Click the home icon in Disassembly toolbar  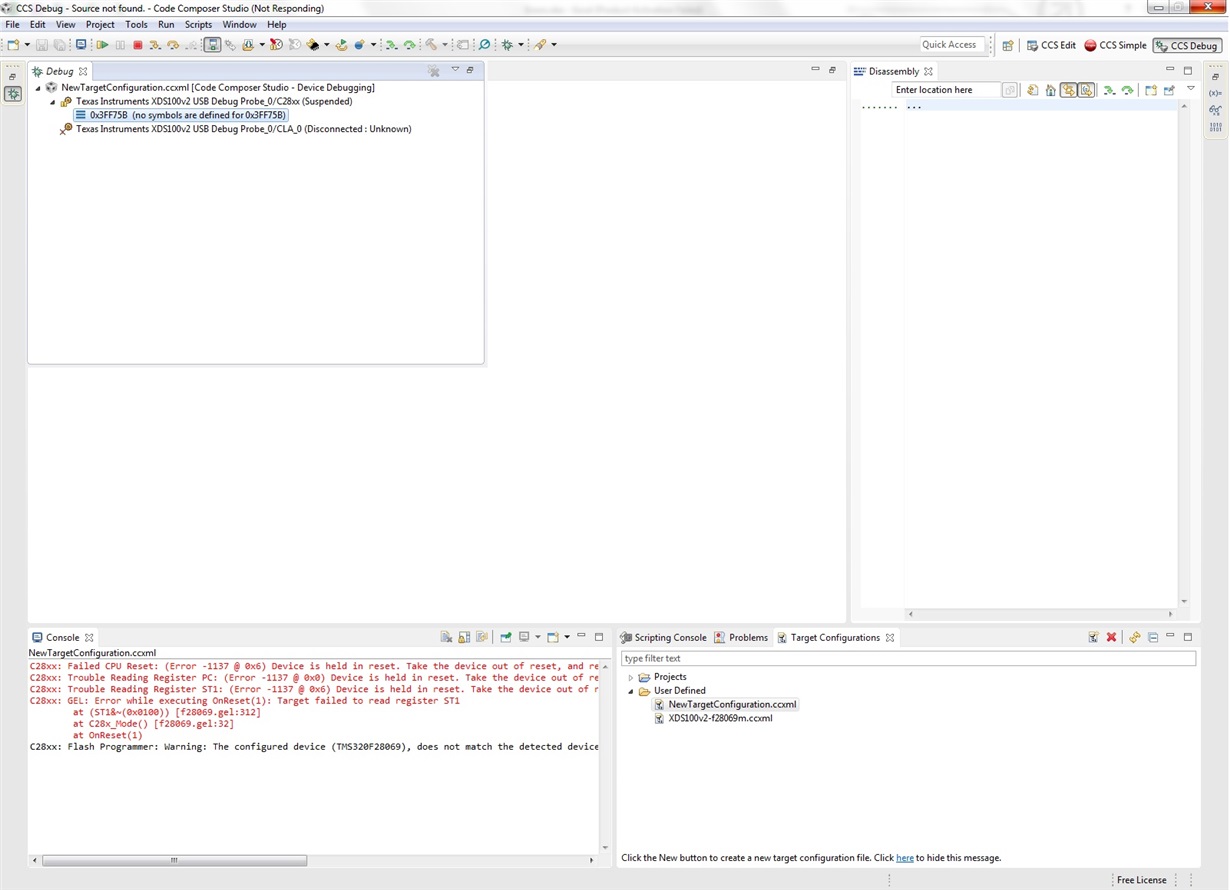pyautogui.click(x=1050, y=90)
